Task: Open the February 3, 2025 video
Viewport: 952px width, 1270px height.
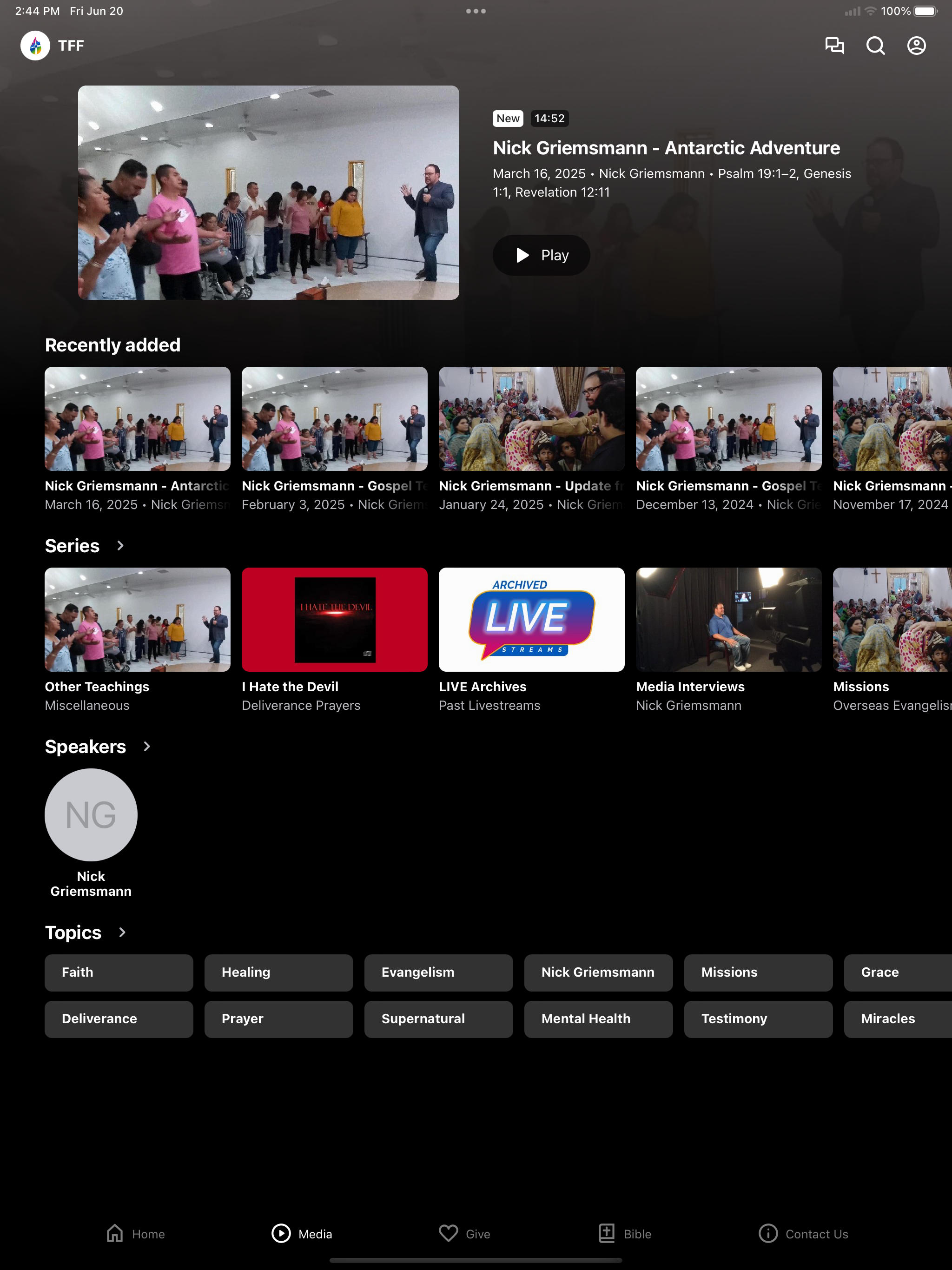Action: point(335,418)
